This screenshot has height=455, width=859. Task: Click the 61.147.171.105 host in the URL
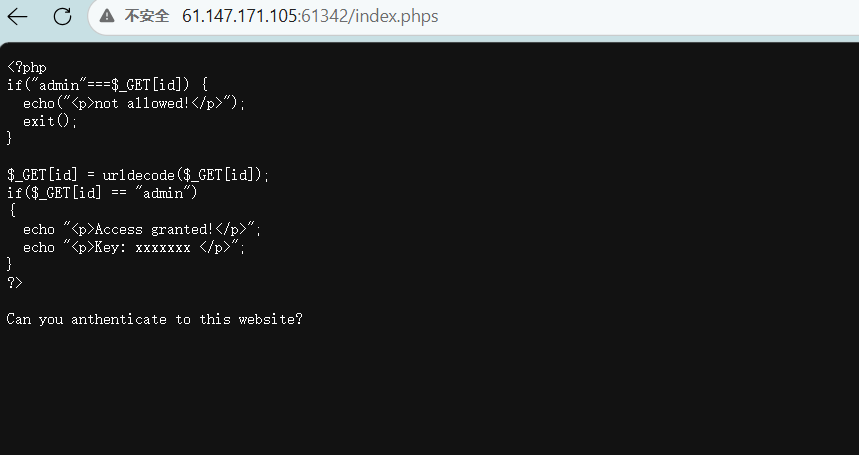click(x=240, y=17)
